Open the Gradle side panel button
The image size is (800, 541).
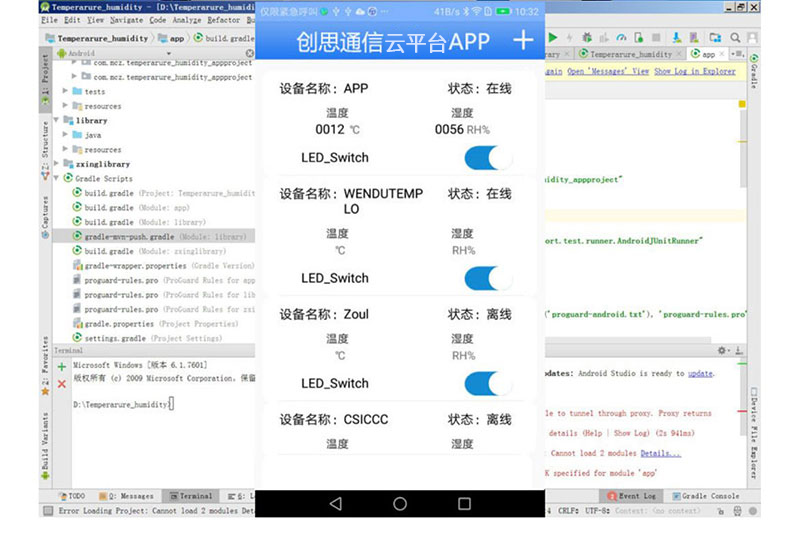754,70
